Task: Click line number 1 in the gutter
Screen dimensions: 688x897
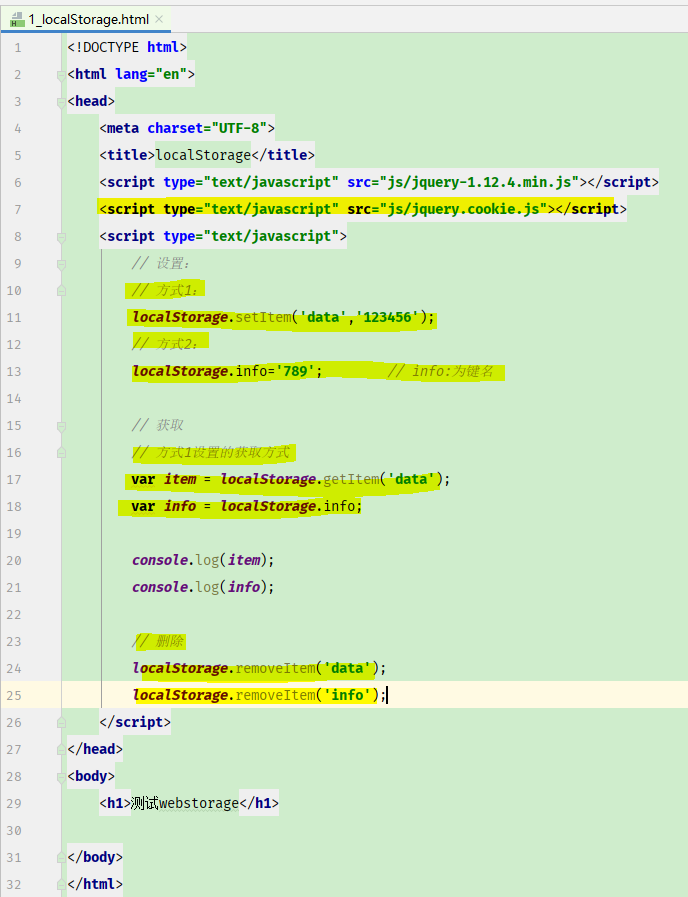Action: point(18,47)
